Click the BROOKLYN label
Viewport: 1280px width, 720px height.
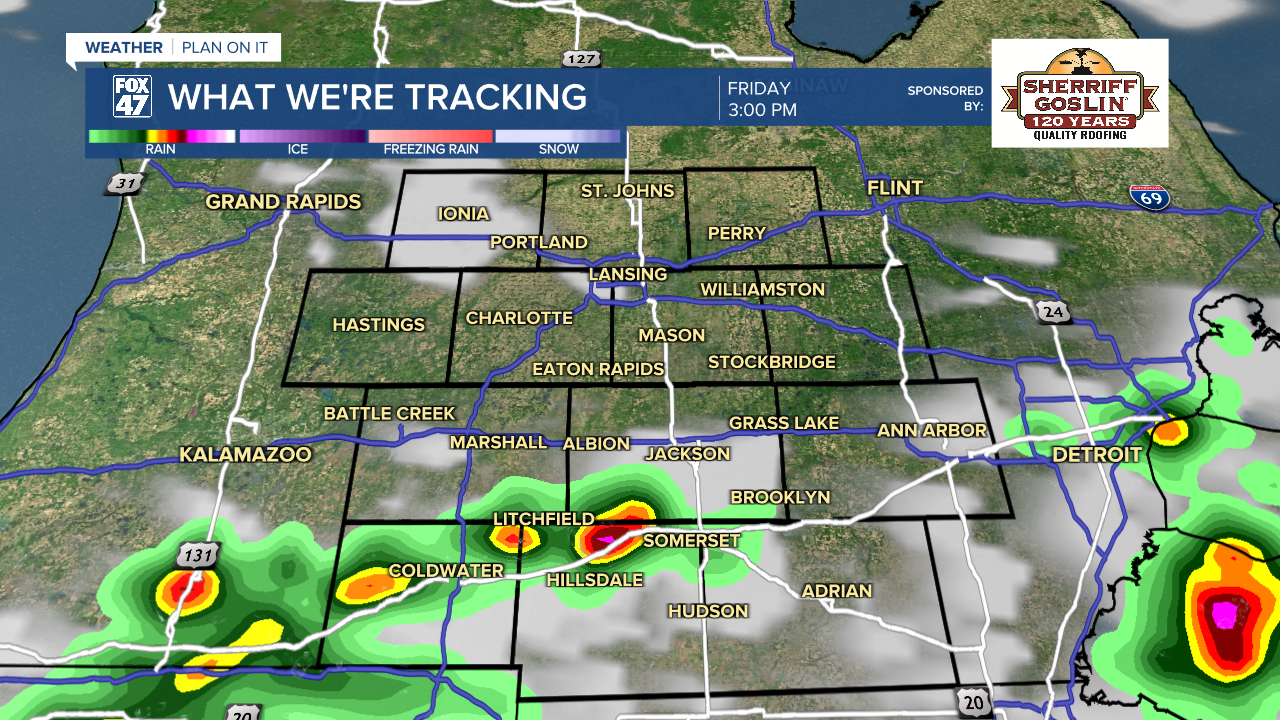pos(781,497)
